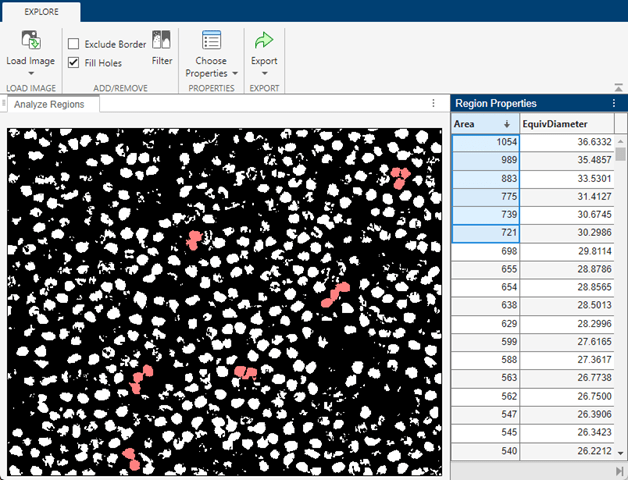The height and width of the screenshot is (480, 628).
Task: Switch to the EXPLORE ribbon tab
Action: coord(41,13)
